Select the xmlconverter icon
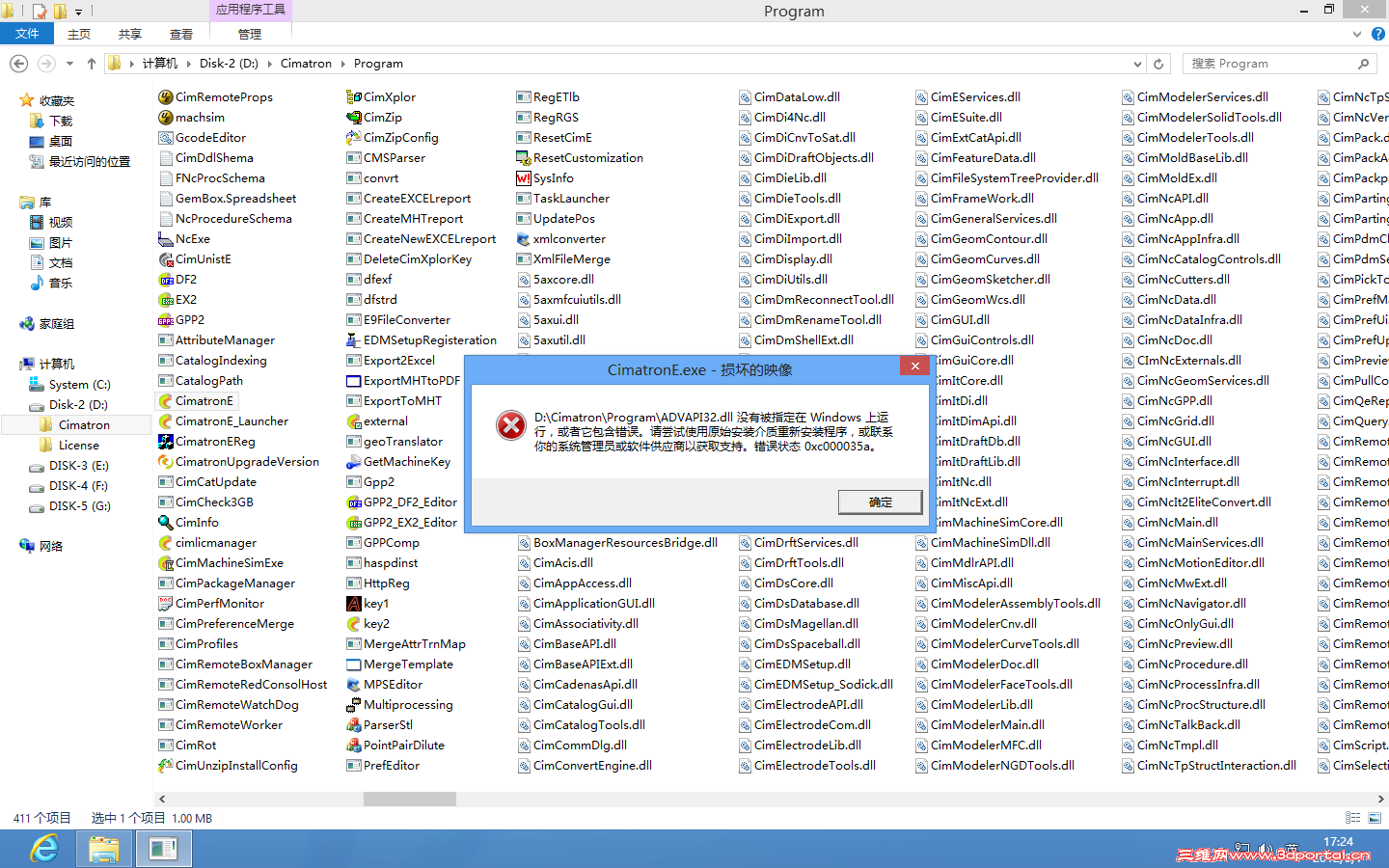 tap(524, 239)
